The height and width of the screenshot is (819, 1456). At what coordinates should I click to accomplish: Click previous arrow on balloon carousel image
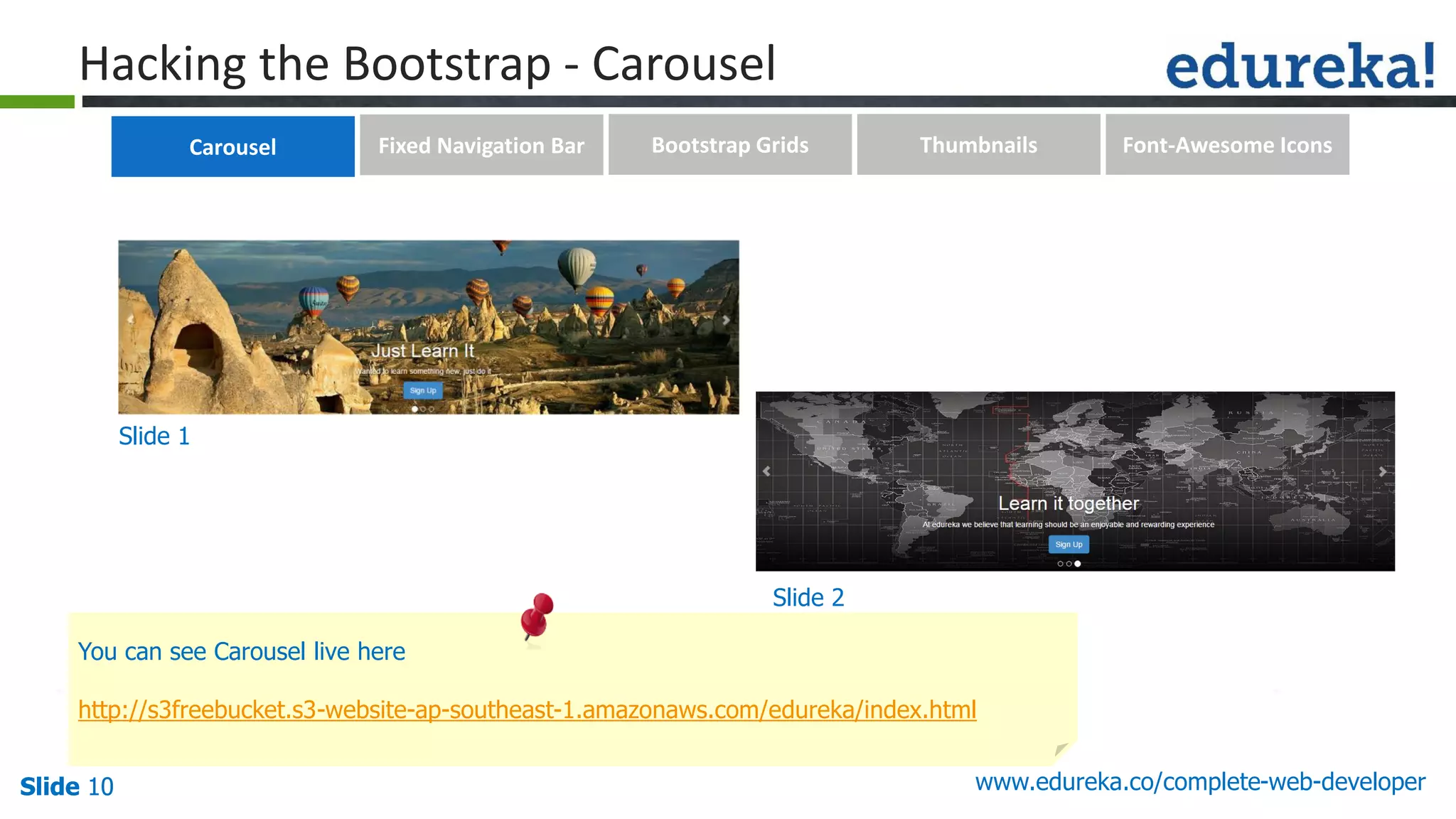pos(130,321)
